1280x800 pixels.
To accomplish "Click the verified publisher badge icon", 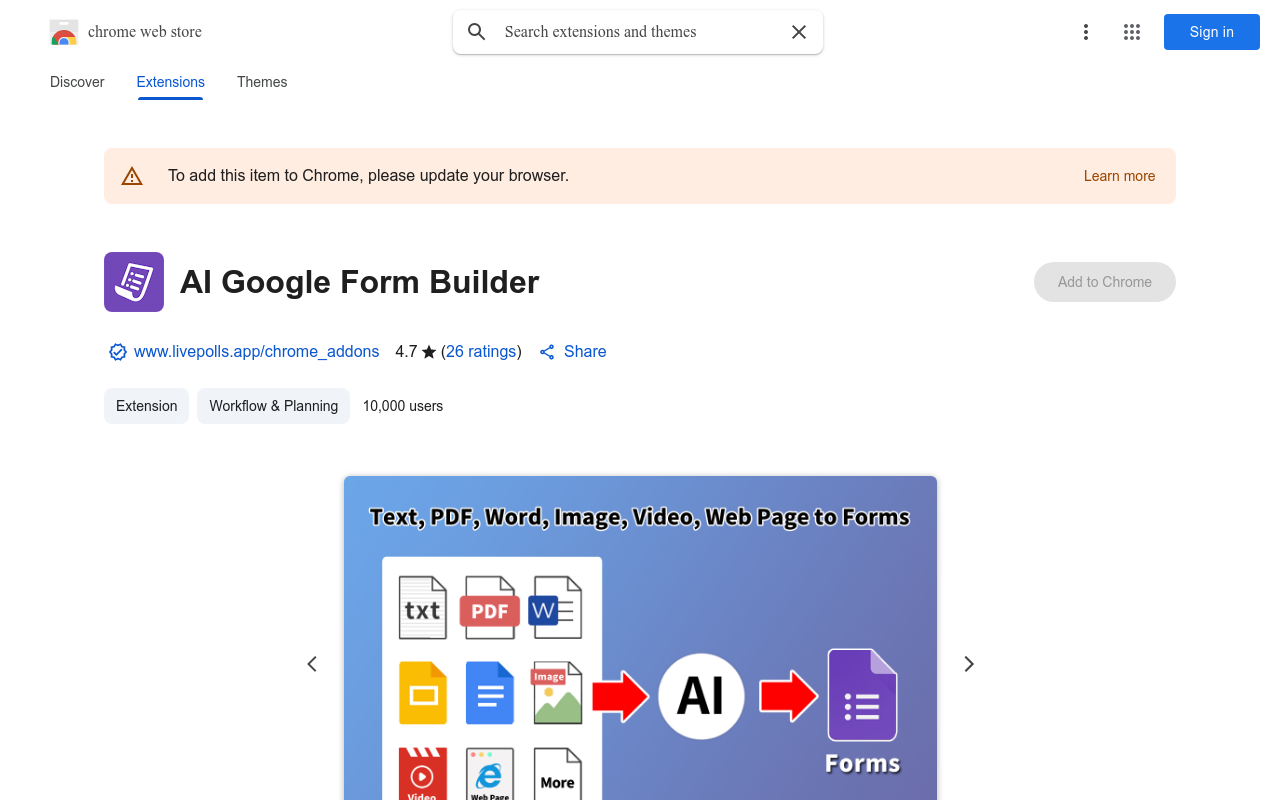I will pyautogui.click(x=118, y=352).
